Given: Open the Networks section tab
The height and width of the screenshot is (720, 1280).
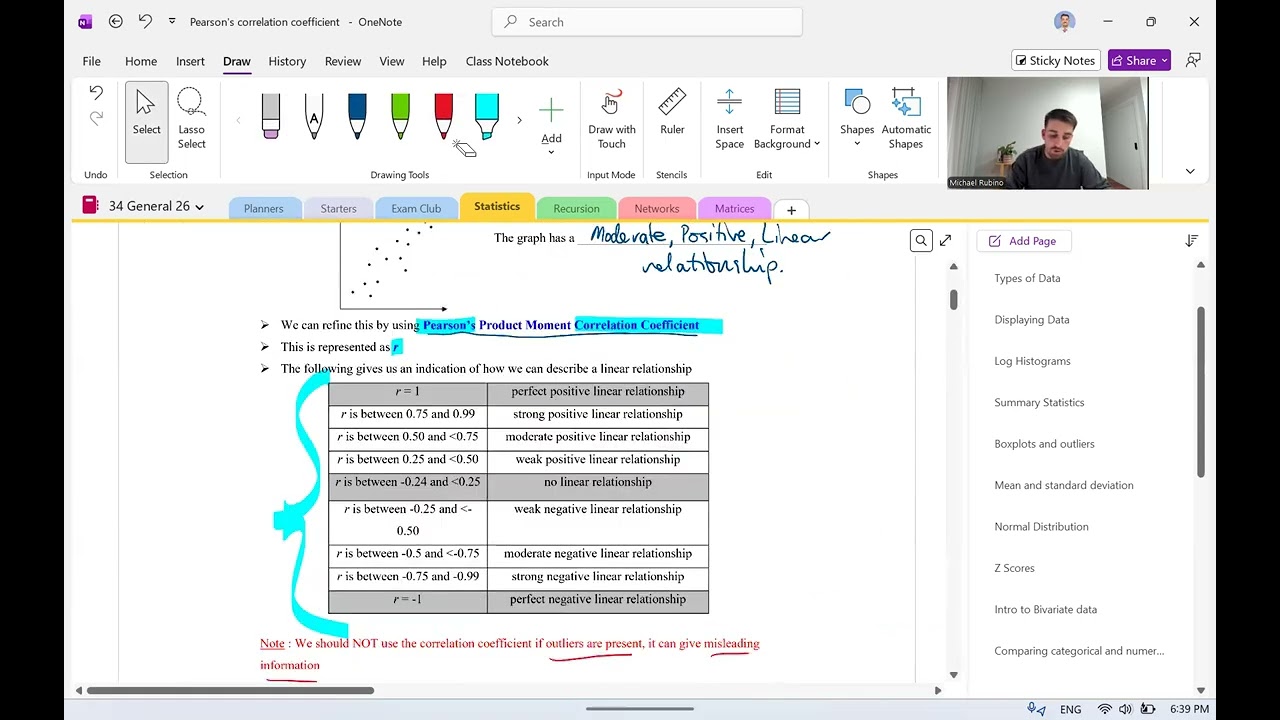Looking at the screenshot, I should pyautogui.click(x=657, y=209).
